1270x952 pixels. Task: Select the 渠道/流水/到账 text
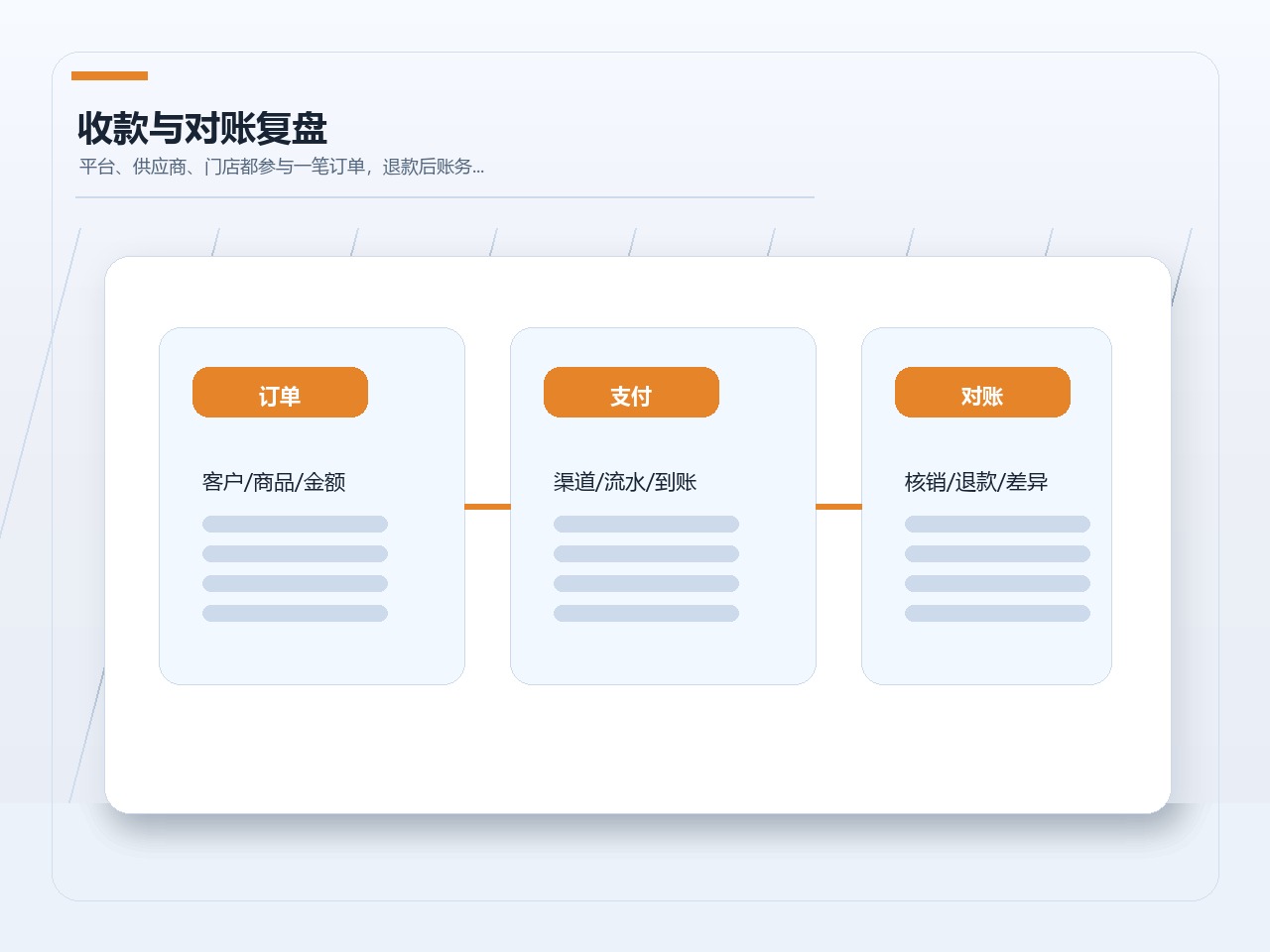(x=625, y=482)
